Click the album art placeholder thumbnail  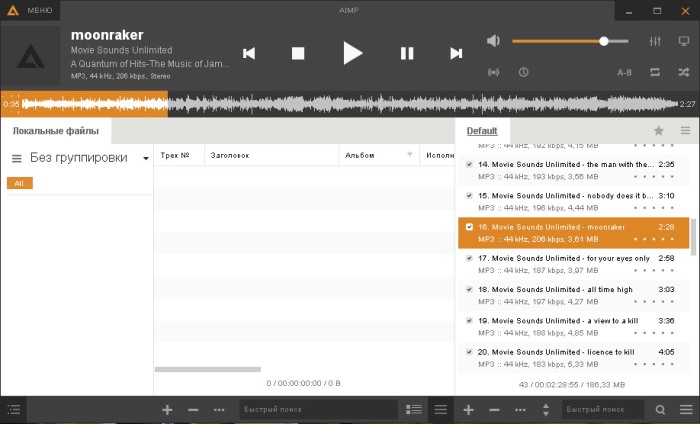31,56
